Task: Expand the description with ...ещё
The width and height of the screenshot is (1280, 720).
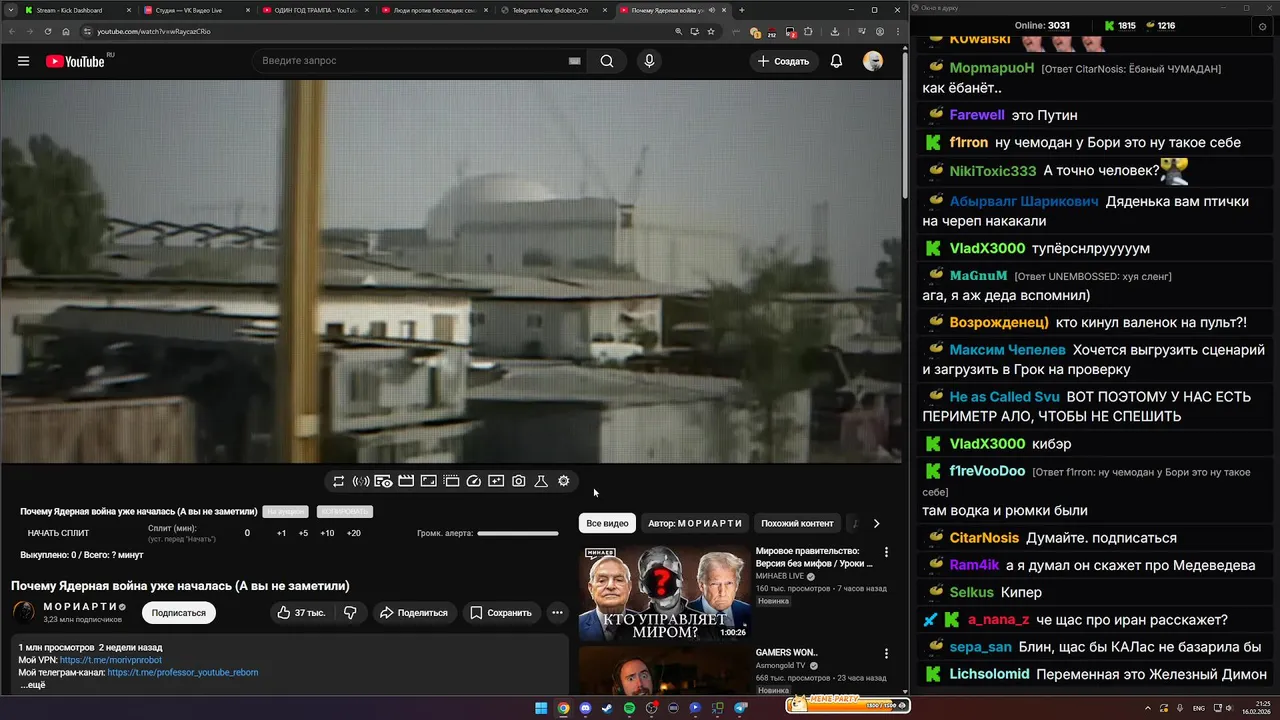Action: 32,685
